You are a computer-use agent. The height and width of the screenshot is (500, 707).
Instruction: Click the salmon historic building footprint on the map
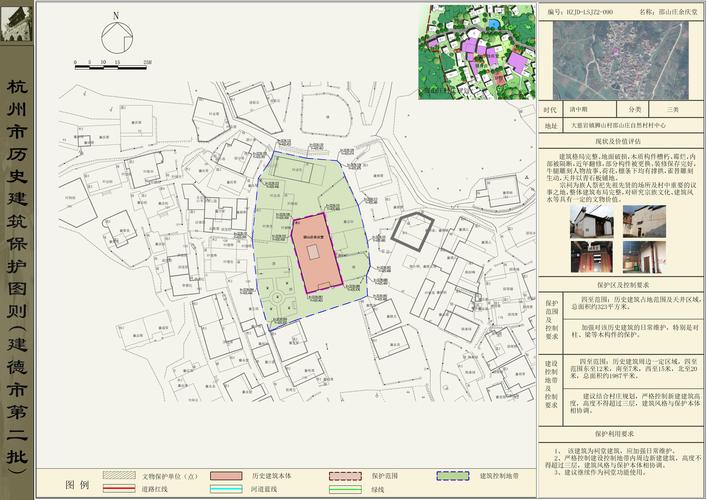317,253
